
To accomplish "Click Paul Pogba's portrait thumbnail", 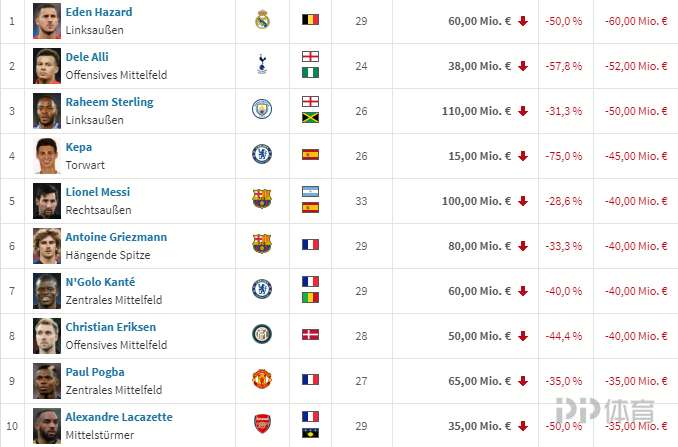I will click(x=47, y=381).
